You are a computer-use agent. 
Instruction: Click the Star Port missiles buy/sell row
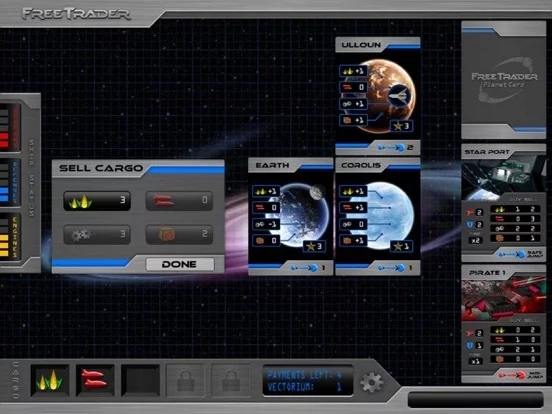(x=515, y=219)
